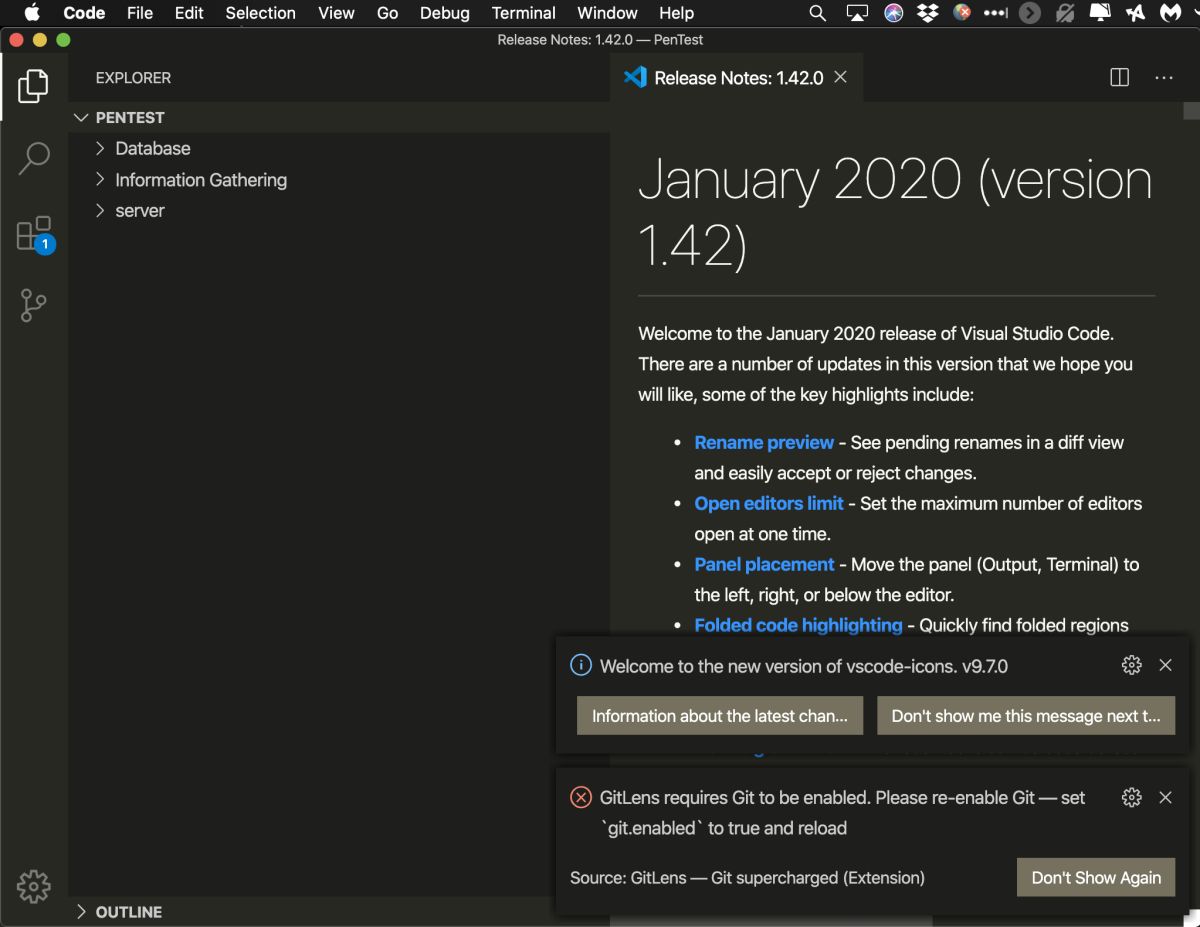Open the AirPlay display menu
The height and width of the screenshot is (927, 1200).
(857, 13)
